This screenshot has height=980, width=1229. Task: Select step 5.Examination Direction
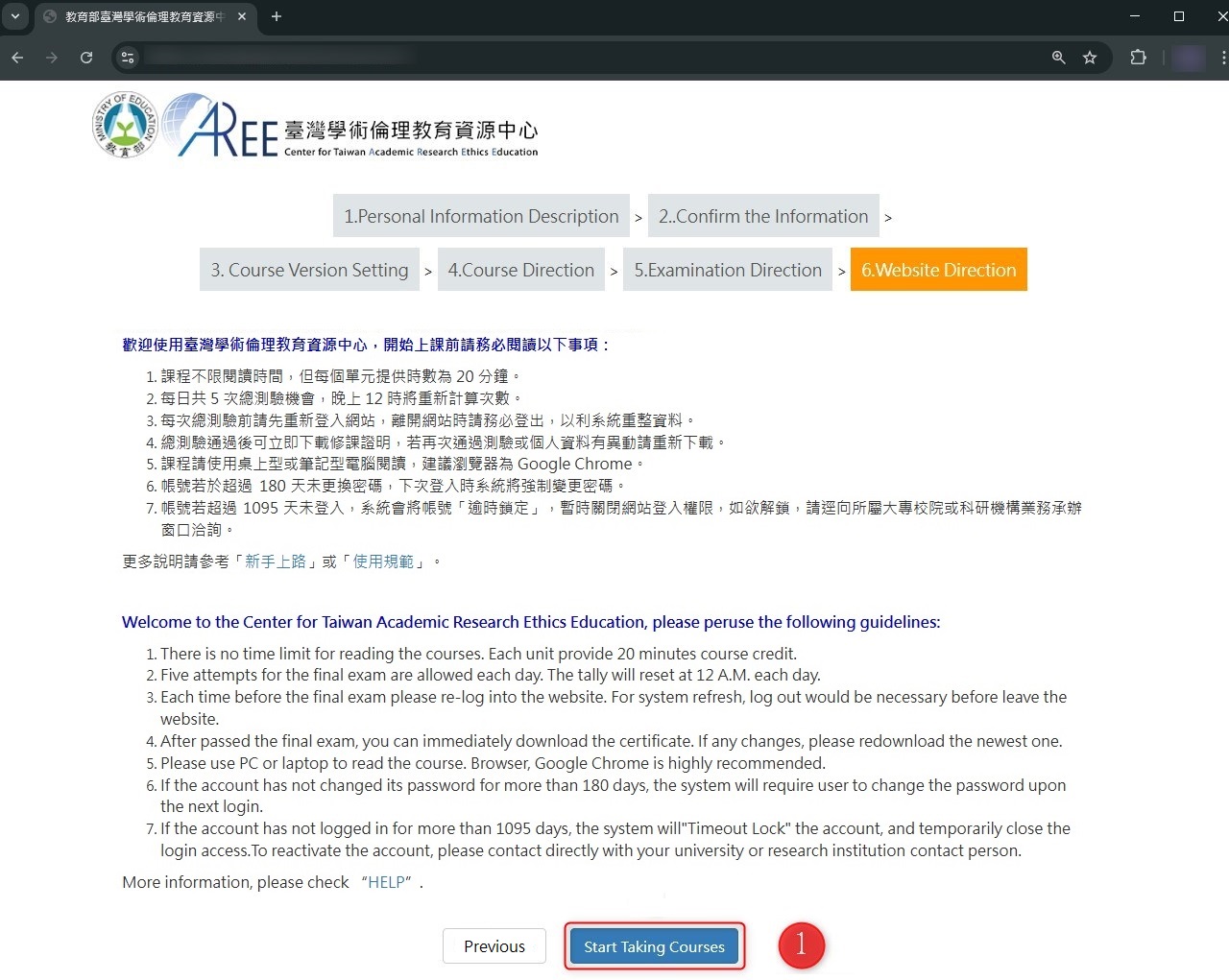(x=728, y=270)
